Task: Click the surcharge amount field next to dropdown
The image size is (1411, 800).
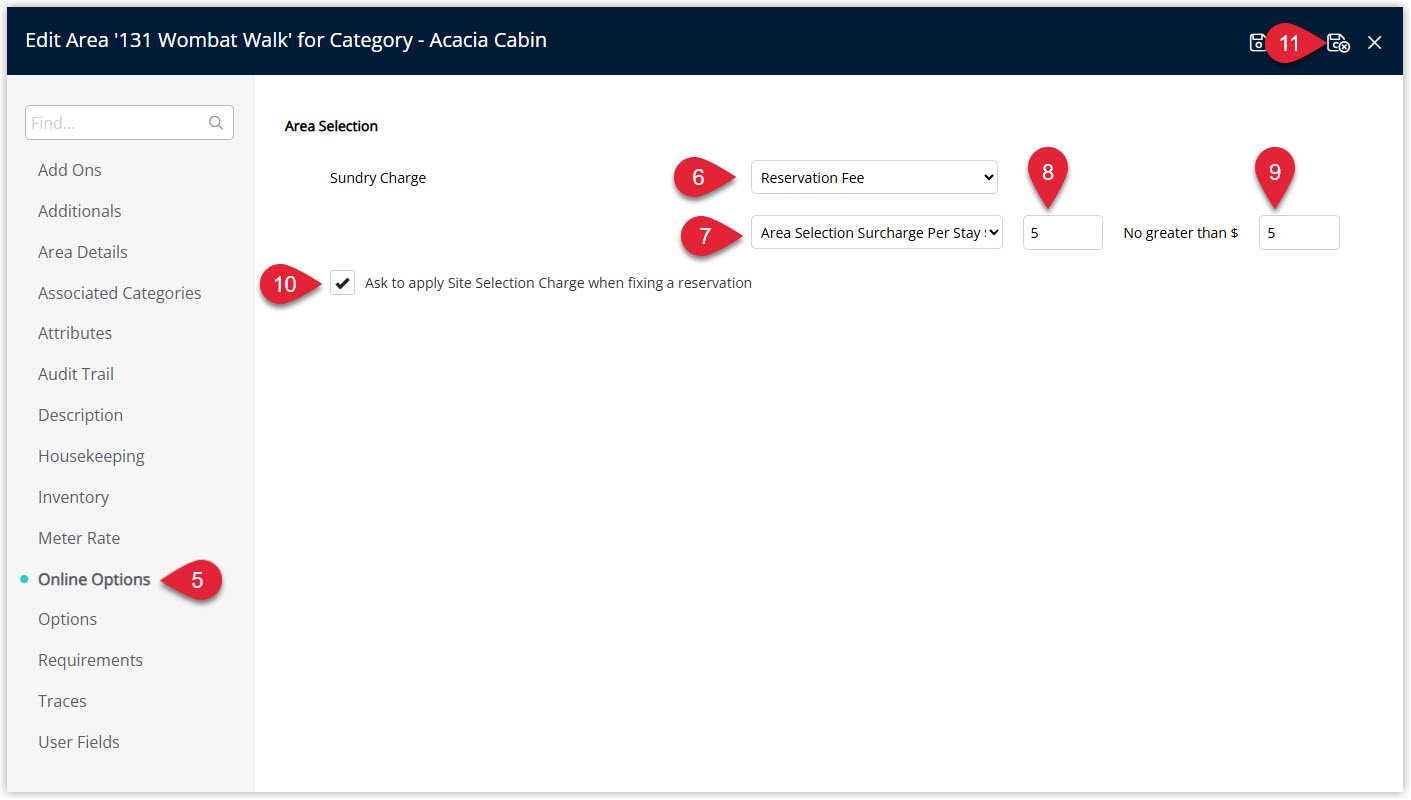Action: (x=1063, y=232)
